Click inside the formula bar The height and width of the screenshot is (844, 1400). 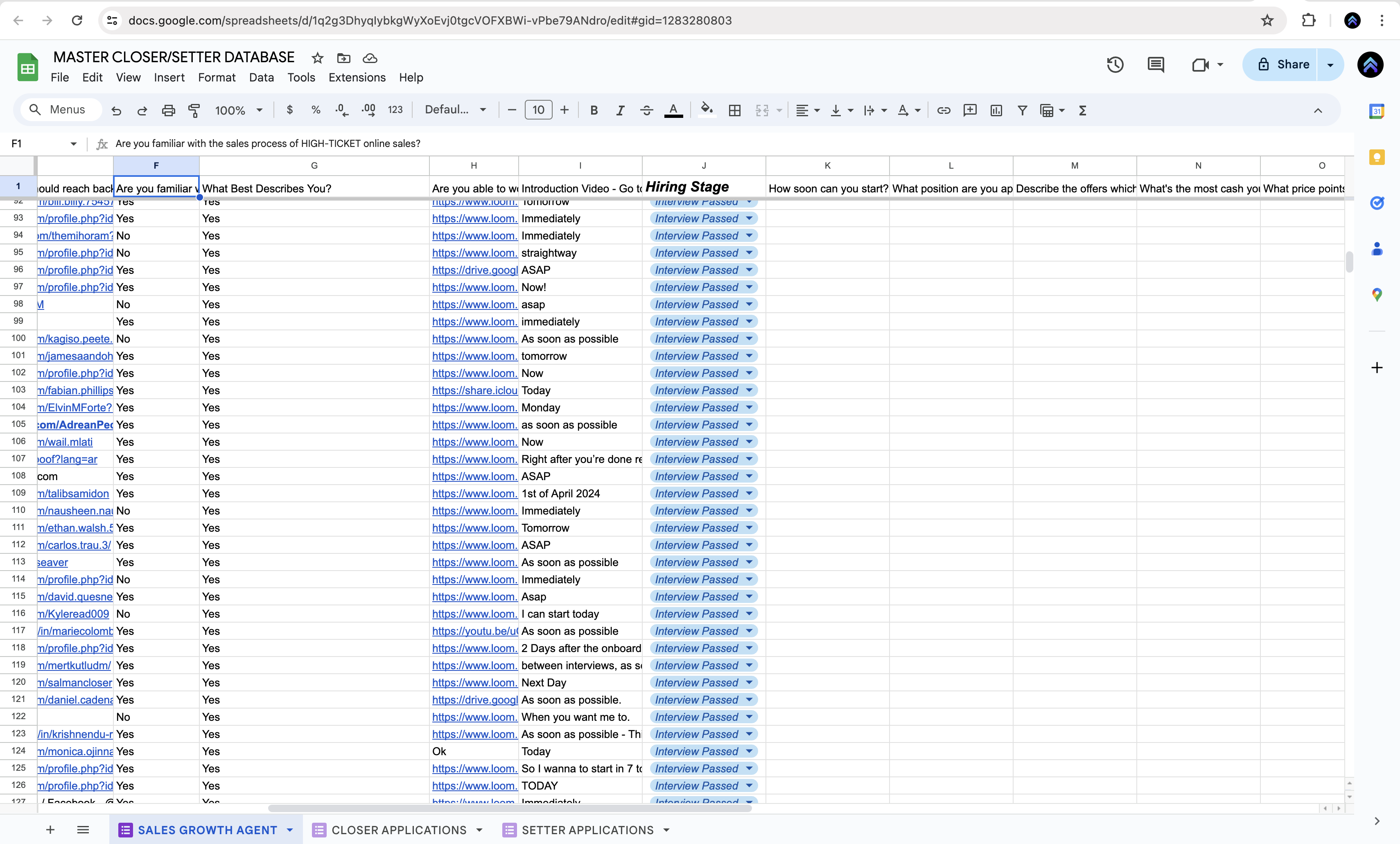(398, 144)
